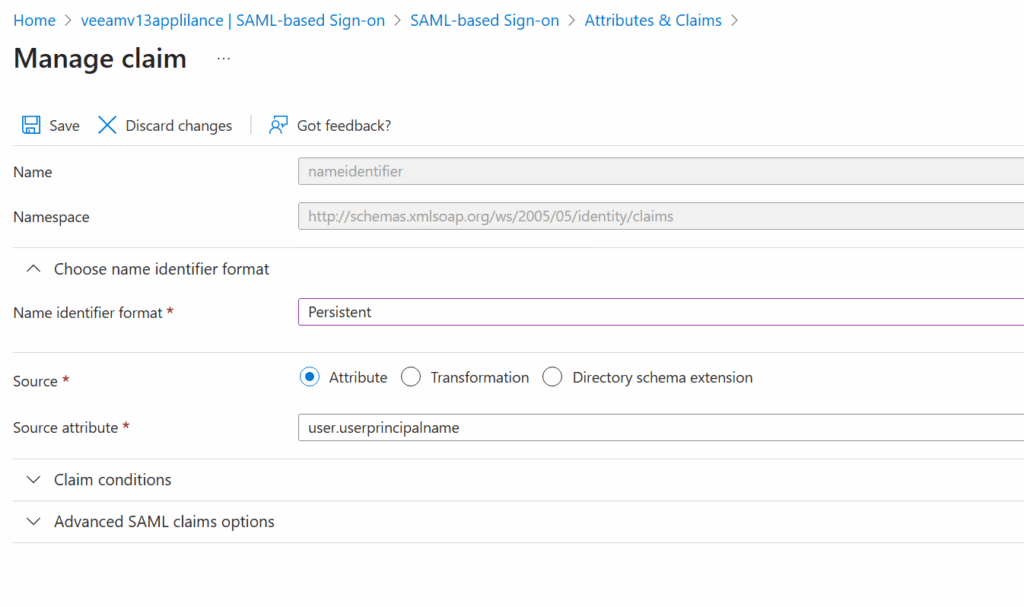Click the Name field containing nameidentifier
This screenshot has height=607, width=1024.
[x=660, y=171]
